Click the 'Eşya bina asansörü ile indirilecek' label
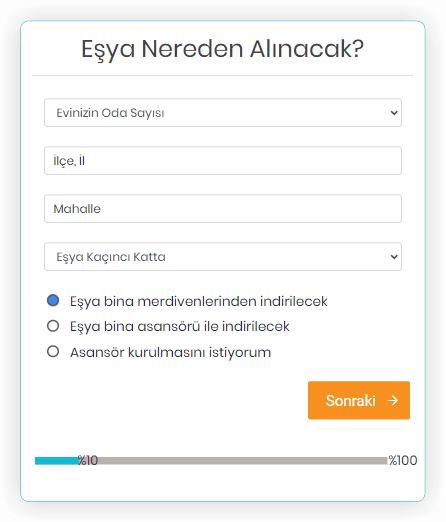Image resolution: width=446 pixels, height=522 pixels. 180,327
